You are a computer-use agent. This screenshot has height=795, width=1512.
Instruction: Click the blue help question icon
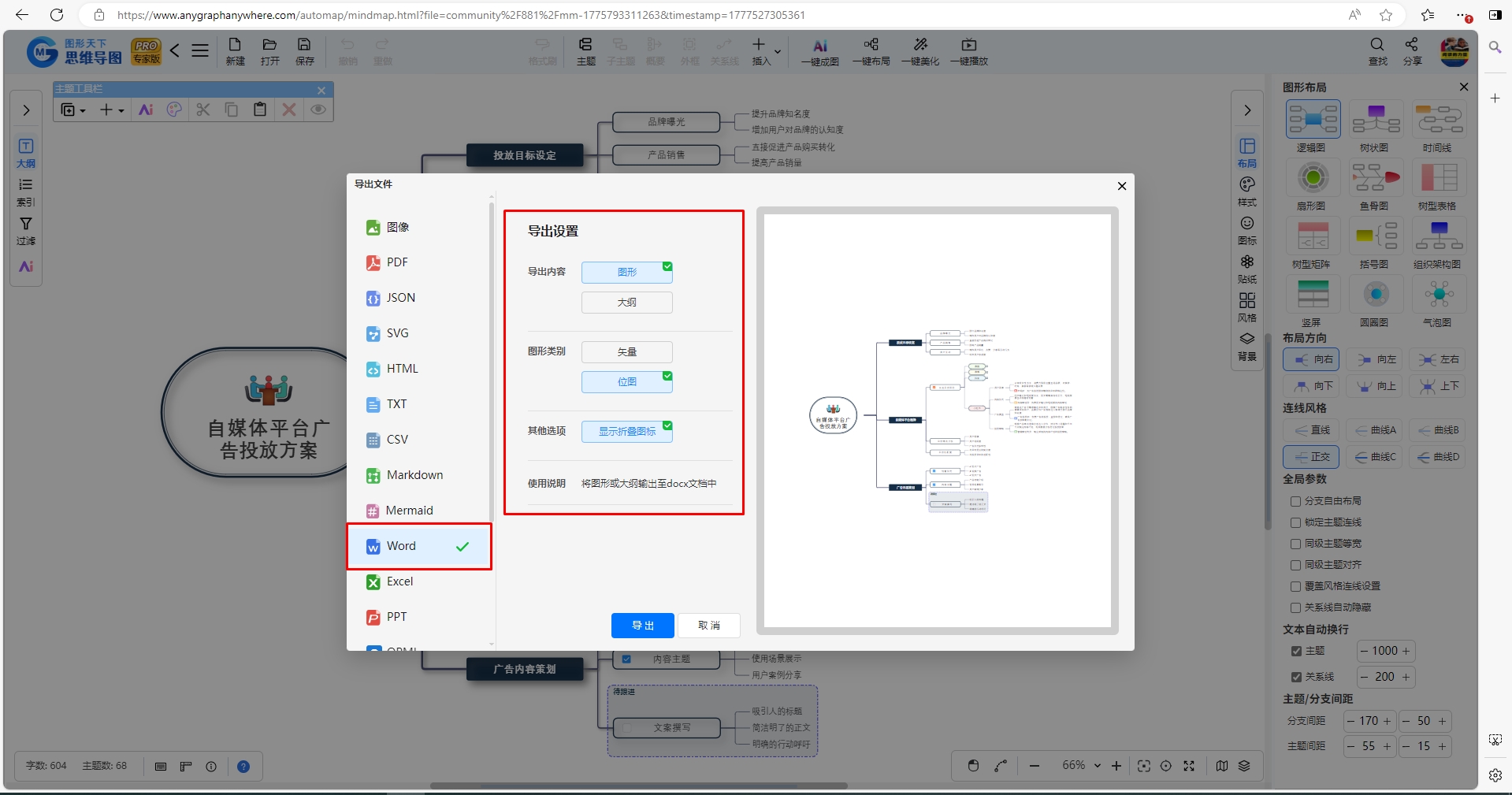pos(243,767)
